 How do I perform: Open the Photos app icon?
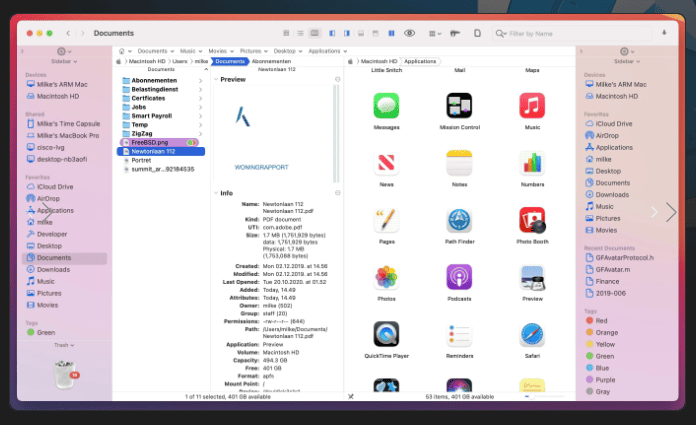click(386, 277)
